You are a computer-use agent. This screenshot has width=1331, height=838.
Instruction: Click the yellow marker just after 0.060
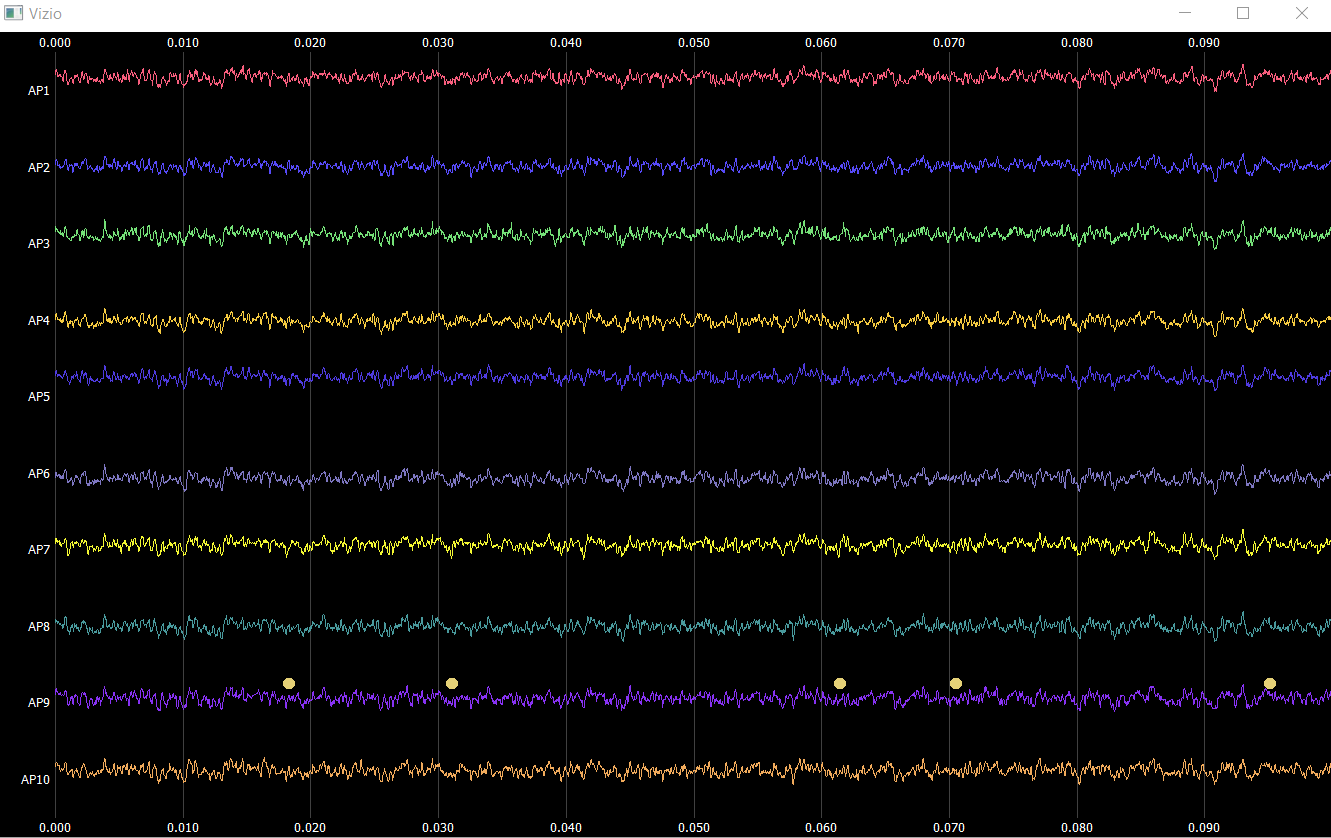click(840, 683)
